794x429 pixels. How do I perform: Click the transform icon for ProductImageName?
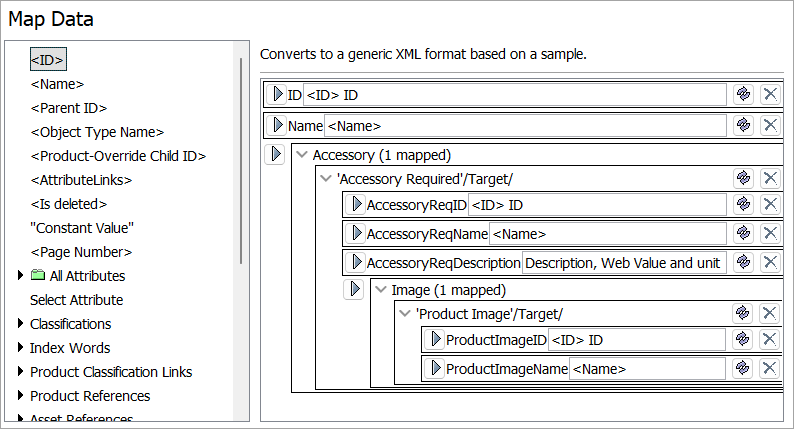pos(743,368)
